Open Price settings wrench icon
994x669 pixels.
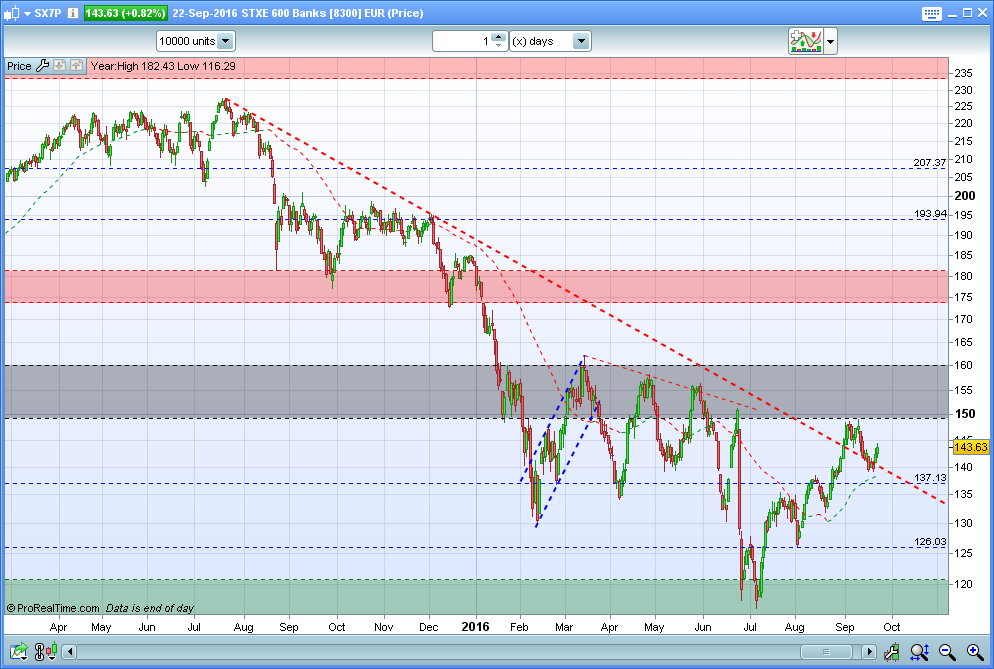42,65
